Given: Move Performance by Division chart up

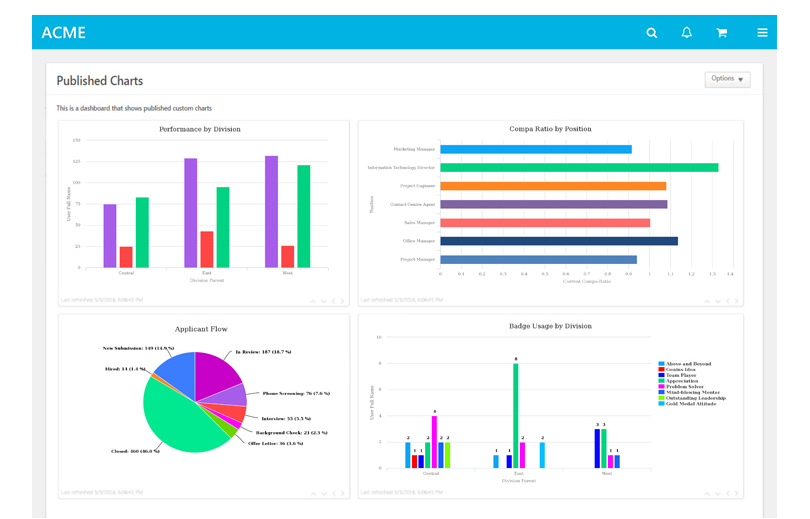Looking at the screenshot, I should 313,301.
